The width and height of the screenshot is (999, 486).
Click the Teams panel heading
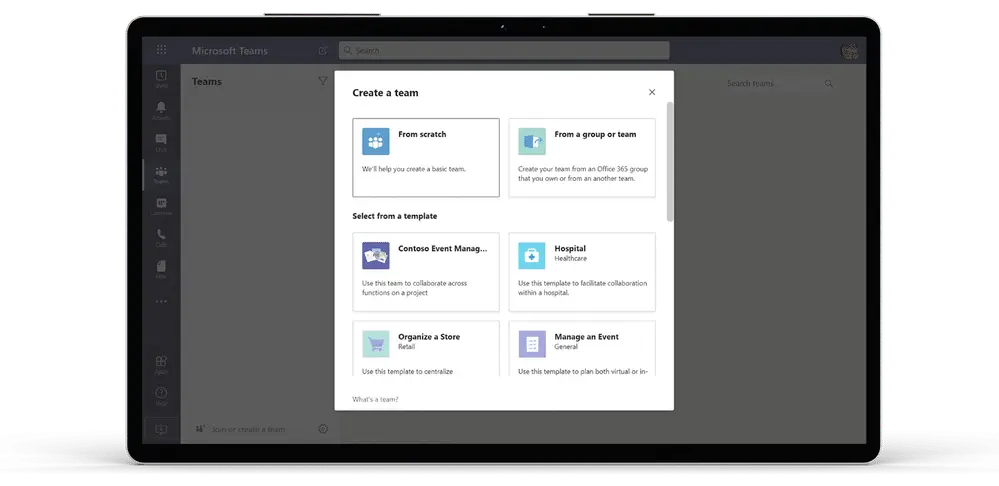click(207, 82)
